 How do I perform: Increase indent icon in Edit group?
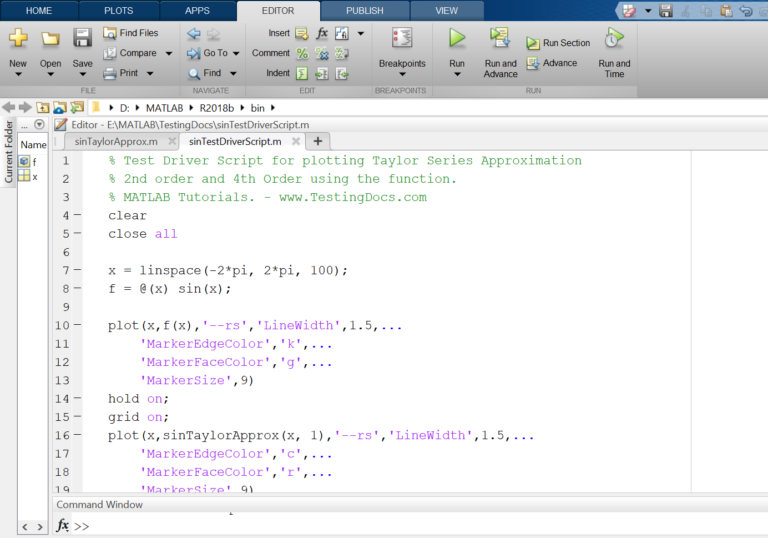322,73
